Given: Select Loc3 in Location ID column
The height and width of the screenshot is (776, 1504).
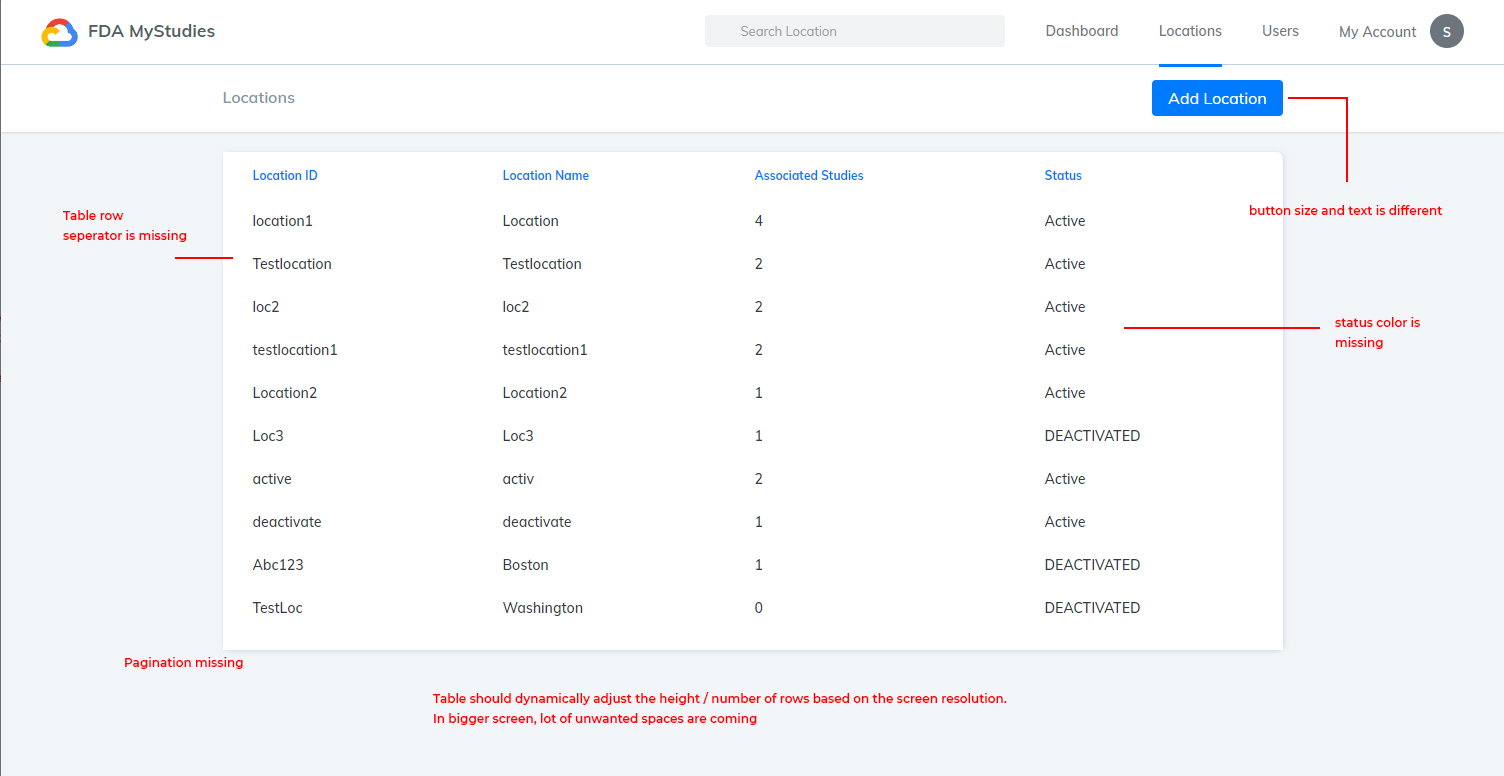Looking at the screenshot, I should coord(268,436).
